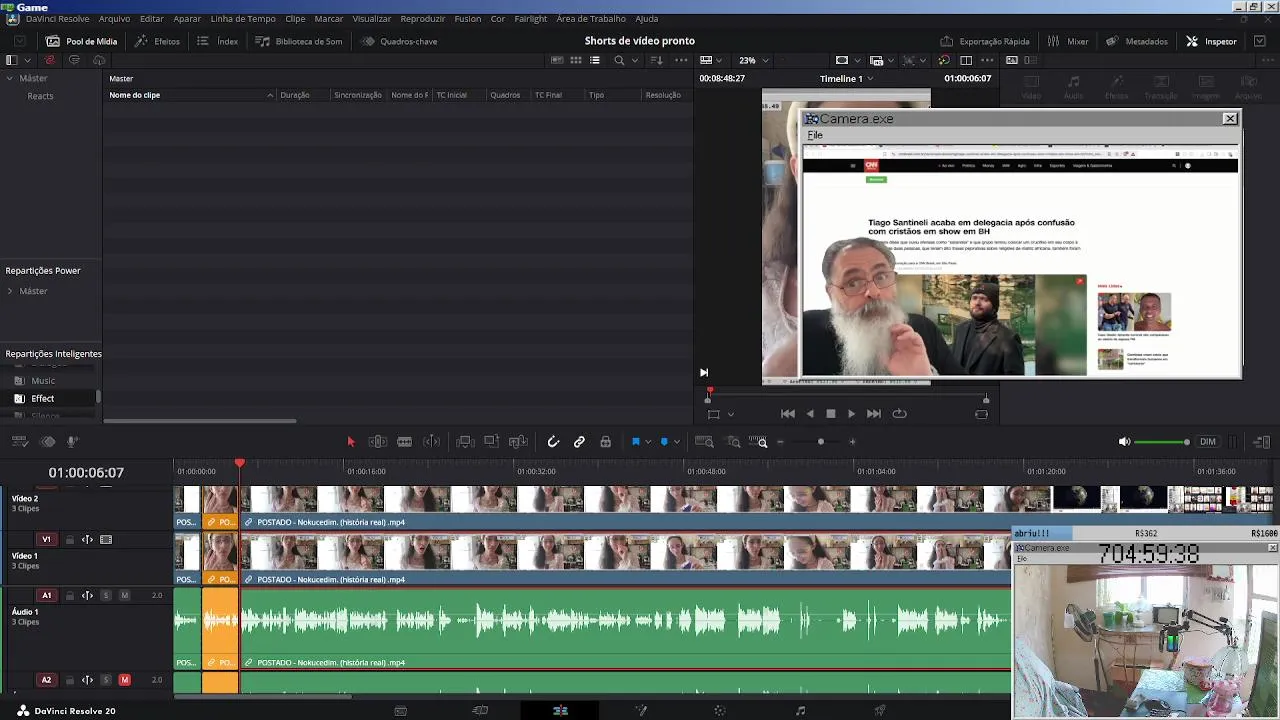Screen dimensions: 1280x720
Task: Add a blue Marker at playhead
Action: [663, 441]
